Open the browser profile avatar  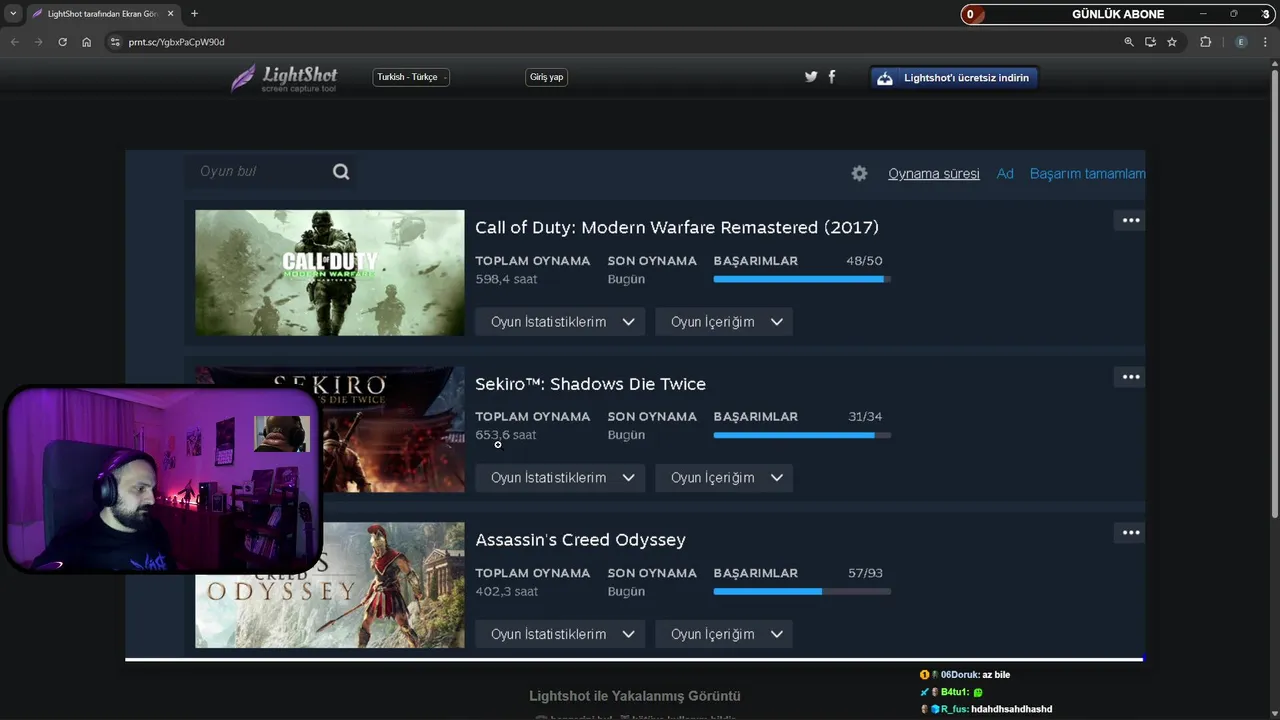tap(1241, 42)
